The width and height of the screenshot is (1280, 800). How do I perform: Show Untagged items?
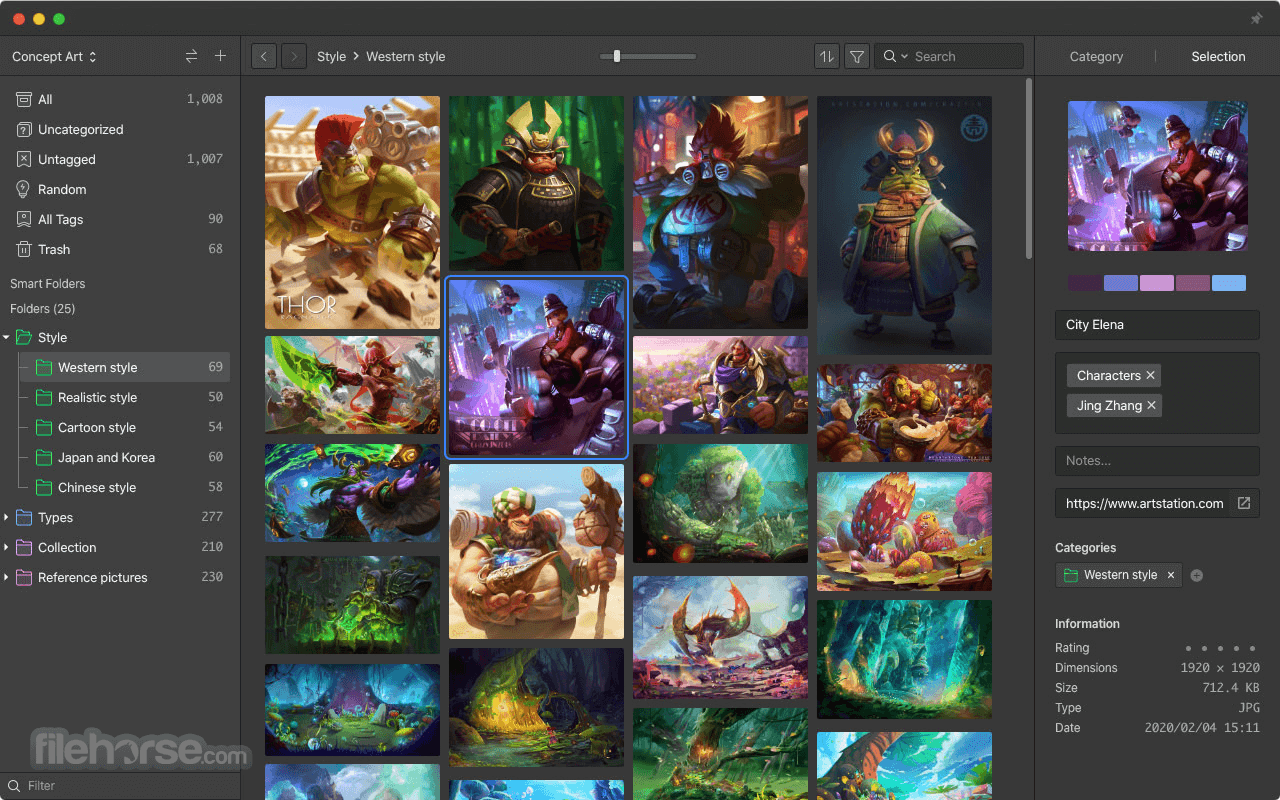[120, 159]
